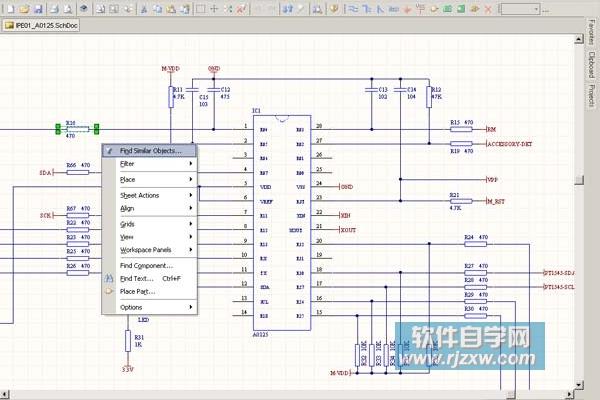Navigate hierarchy up/down icon
600x400 pixels.
pos(287,8)
